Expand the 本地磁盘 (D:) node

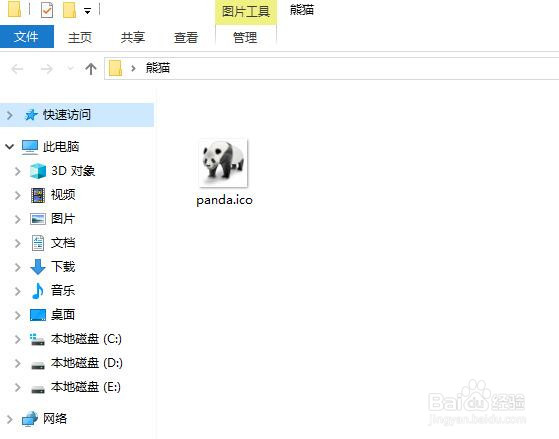(17, 363)
